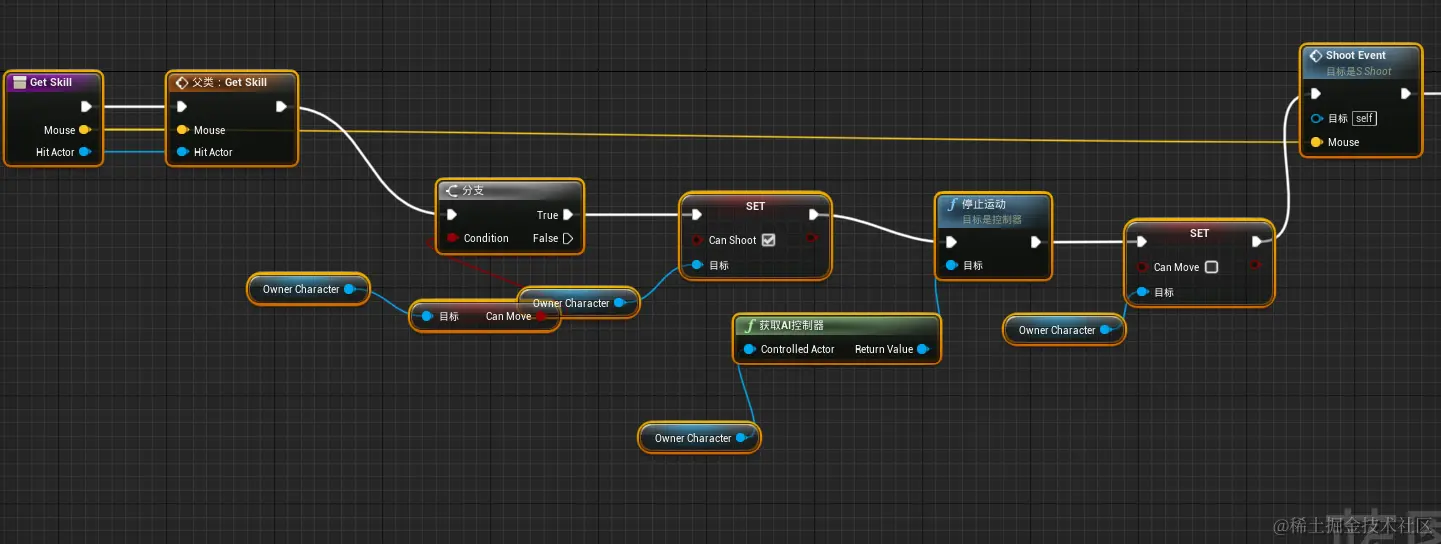Screen dimensions: 1441x544
Task: Click exec input pin of Shoot Event node
Action: click(1316, 94)
